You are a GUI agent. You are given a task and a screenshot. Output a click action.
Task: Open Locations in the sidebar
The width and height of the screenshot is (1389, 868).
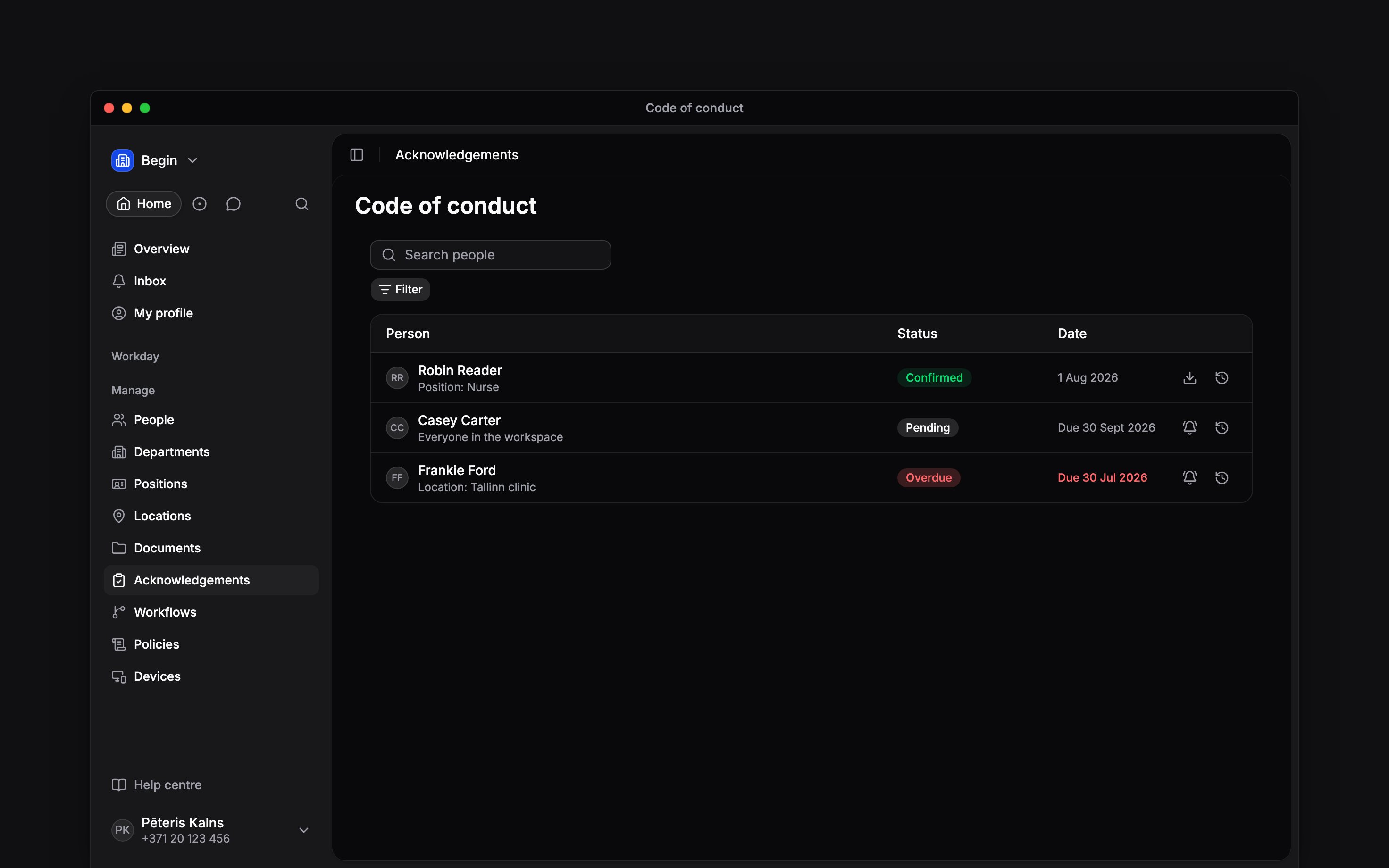point(211,516)
